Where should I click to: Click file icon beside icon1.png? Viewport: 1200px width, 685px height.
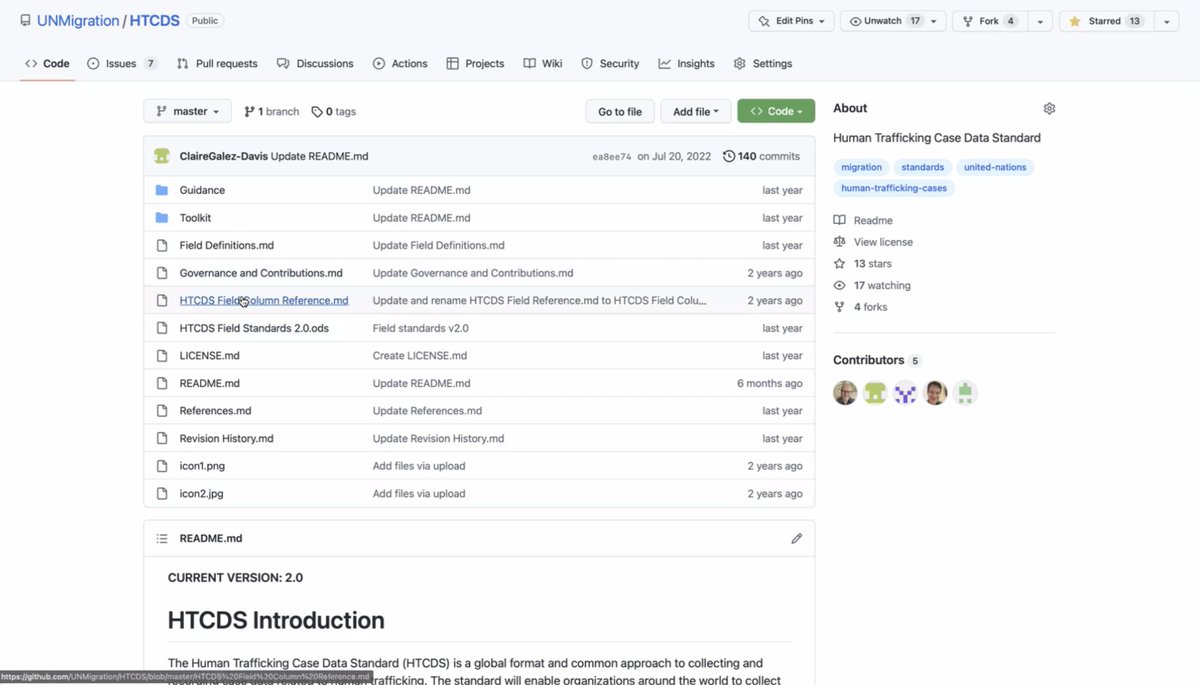162,466
